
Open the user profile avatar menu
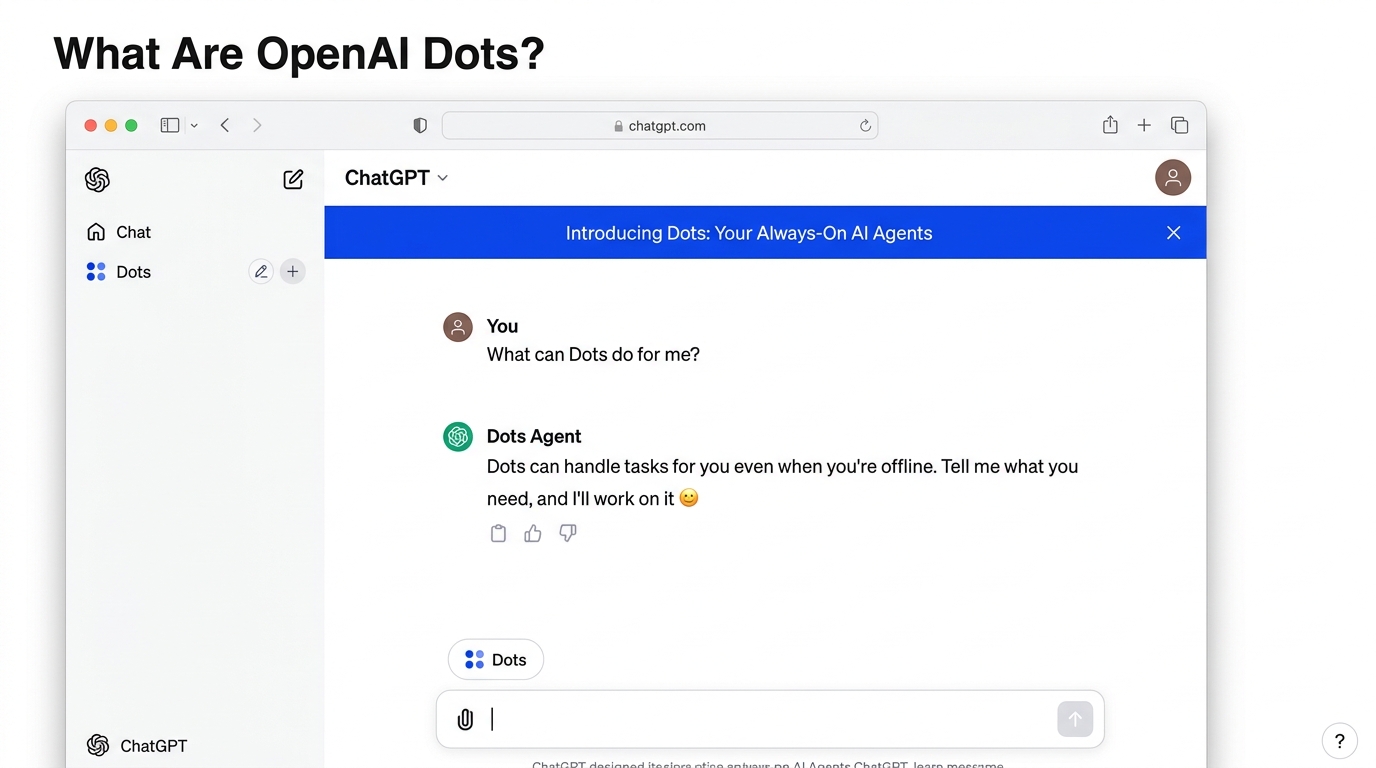(x=1173, y=178)
